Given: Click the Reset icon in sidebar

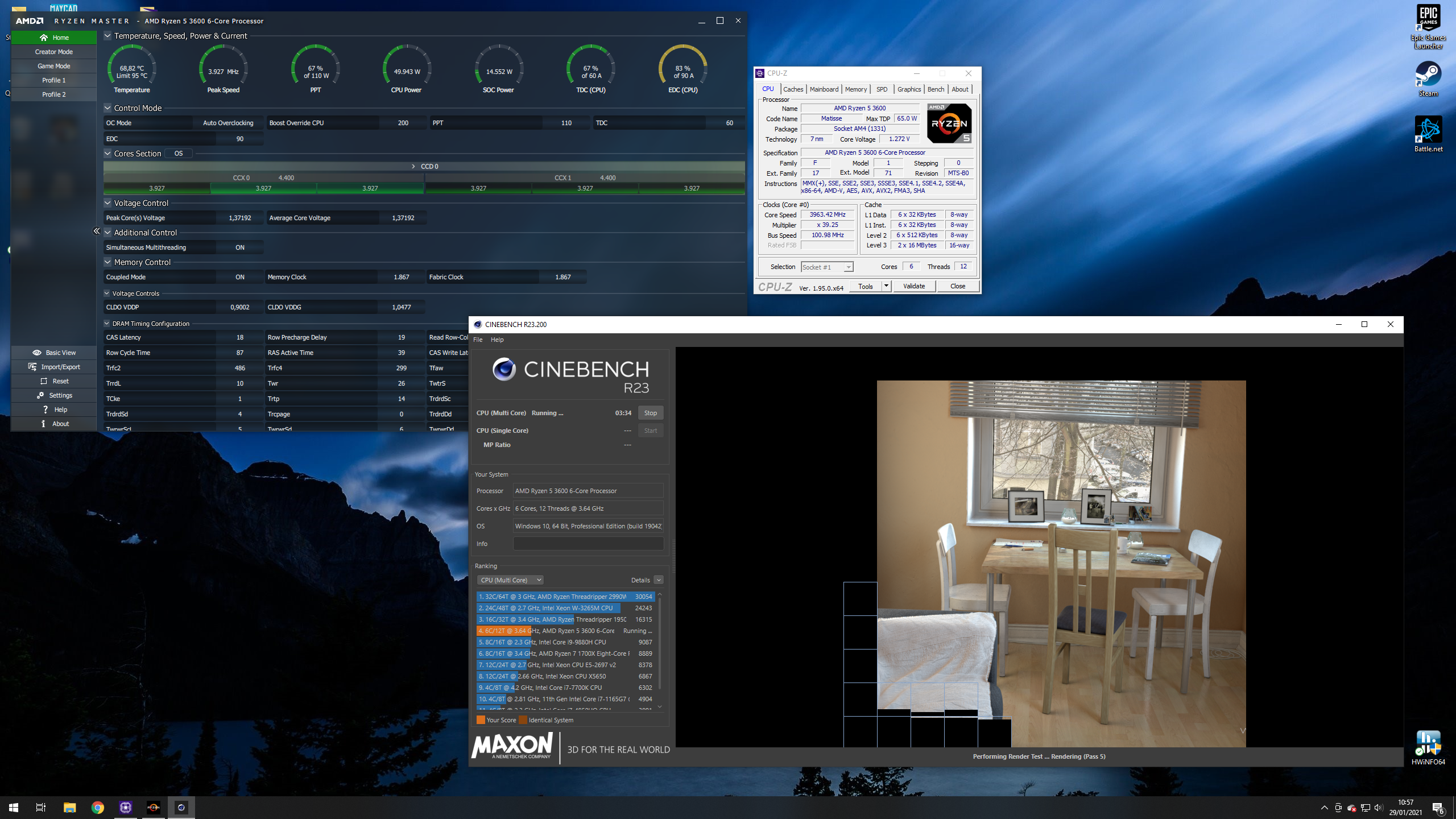Looking at the screenshot, I should tap(44, 381).
